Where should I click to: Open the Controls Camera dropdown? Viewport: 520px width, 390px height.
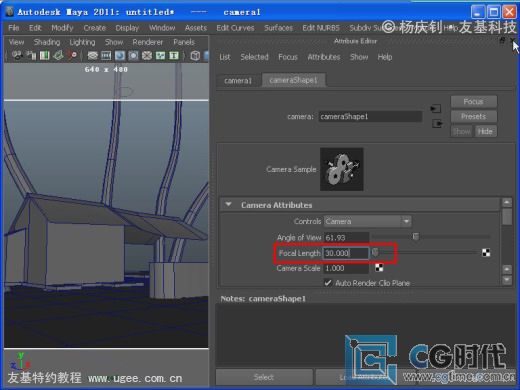coord(367,221)
